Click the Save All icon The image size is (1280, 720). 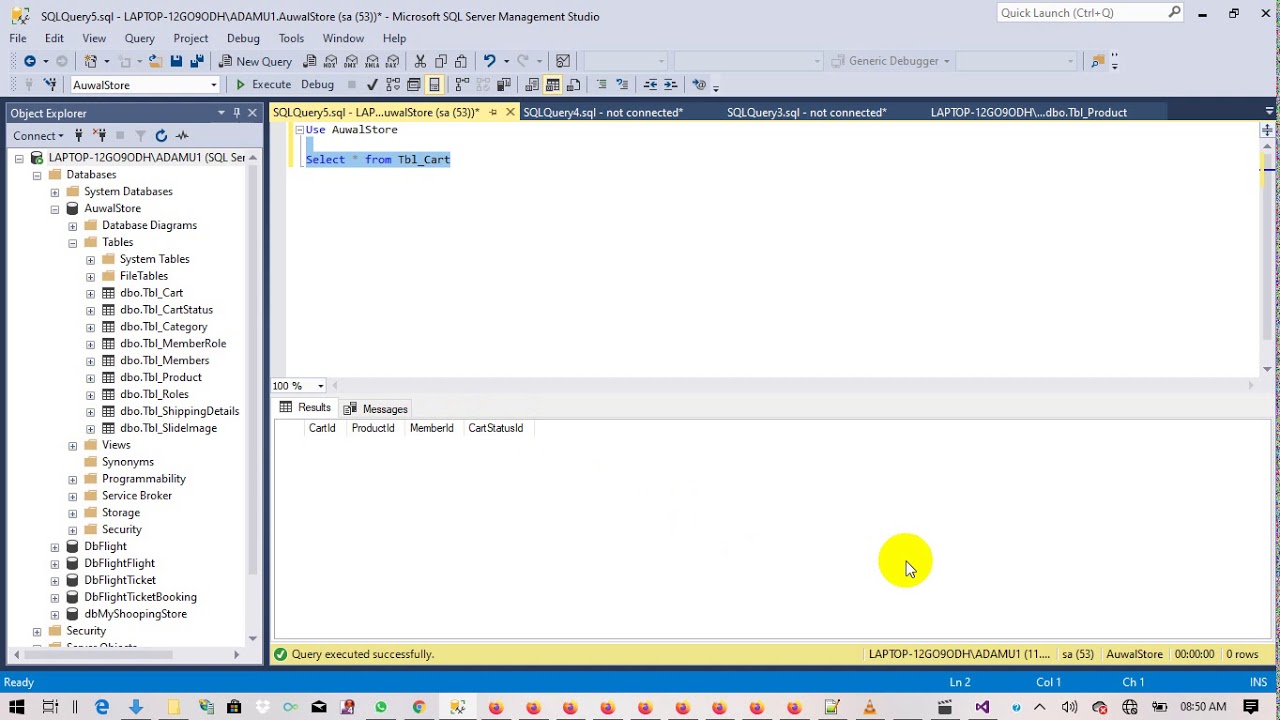[197, 61]
